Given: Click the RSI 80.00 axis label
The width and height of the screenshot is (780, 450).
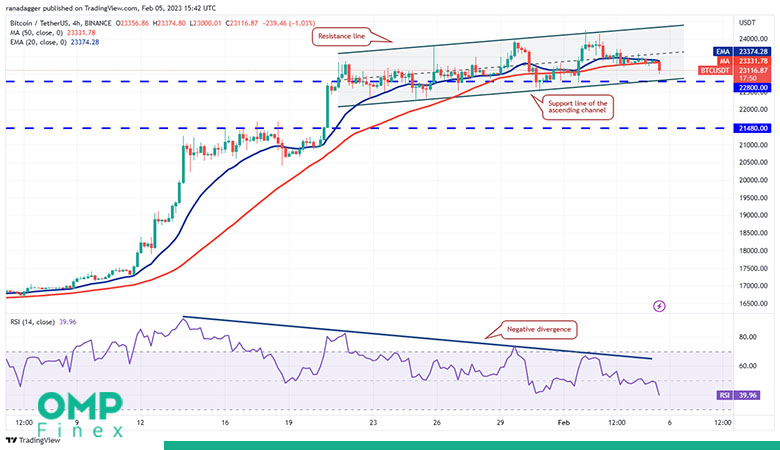Looking at the screenshot, I should coord(748,337).
